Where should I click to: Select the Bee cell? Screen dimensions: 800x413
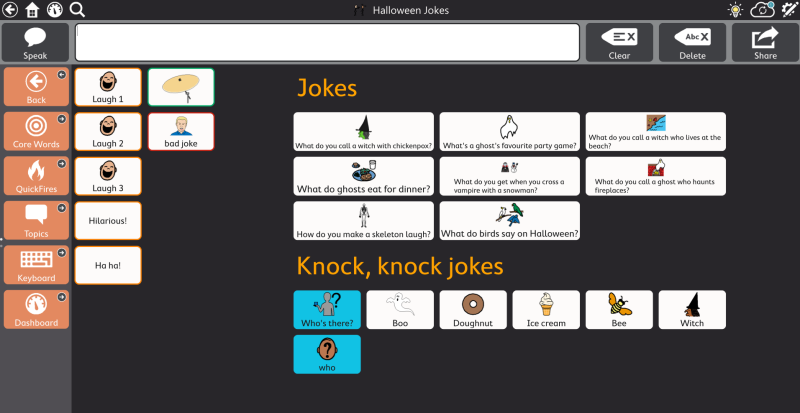pos(619,309)
